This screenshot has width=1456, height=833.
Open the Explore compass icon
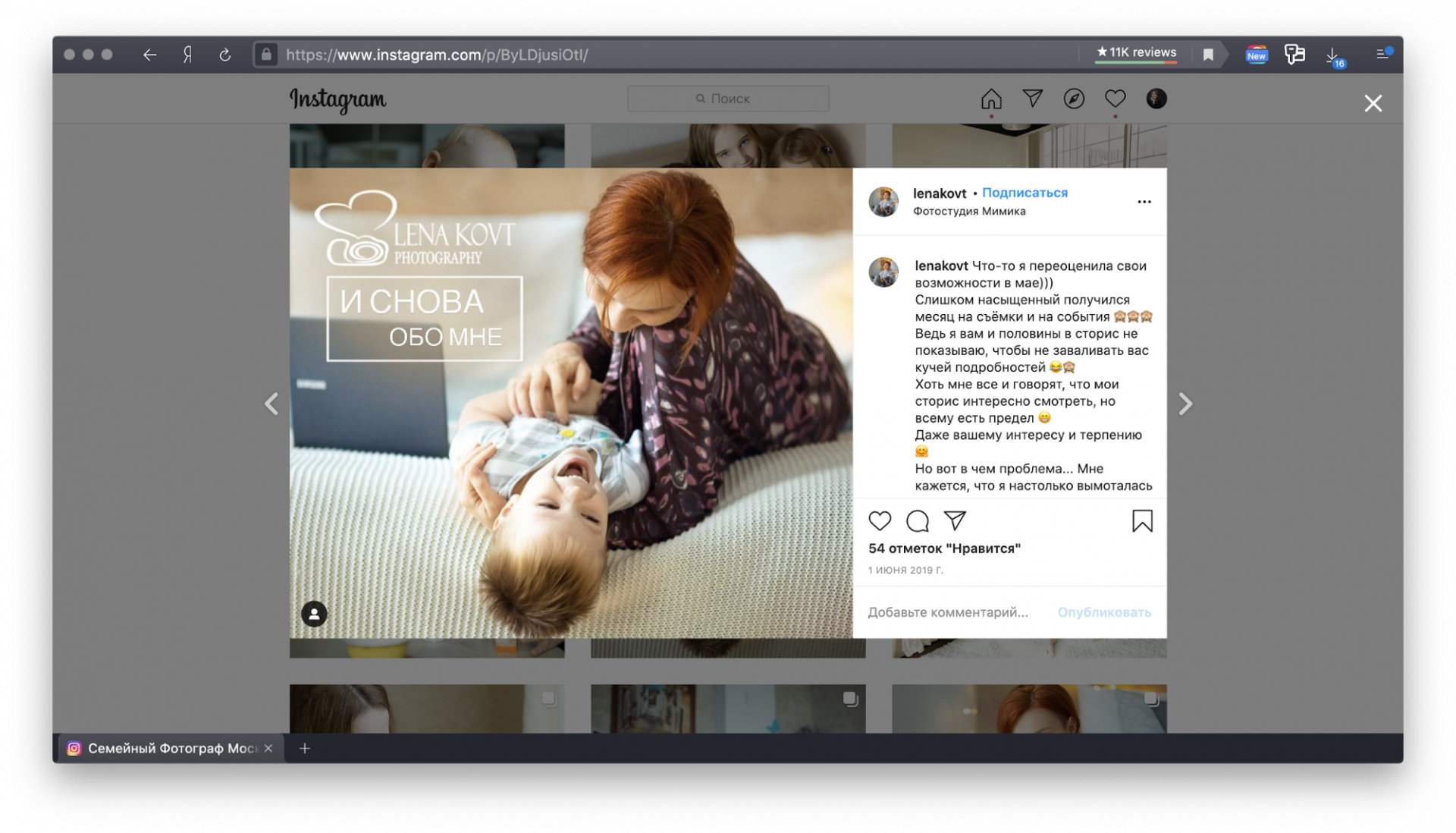1074,99
